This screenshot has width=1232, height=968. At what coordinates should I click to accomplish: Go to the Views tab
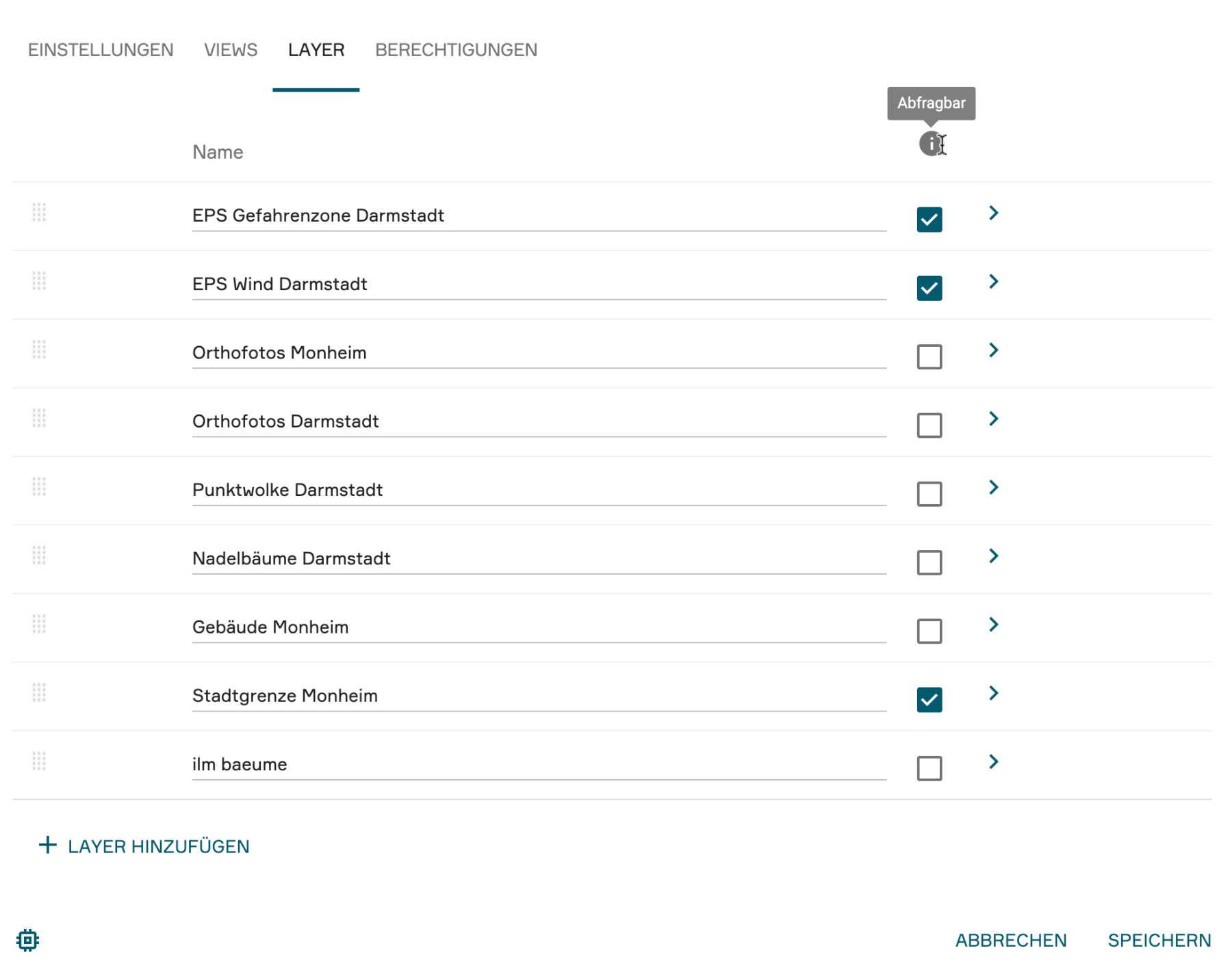[231, 50]
